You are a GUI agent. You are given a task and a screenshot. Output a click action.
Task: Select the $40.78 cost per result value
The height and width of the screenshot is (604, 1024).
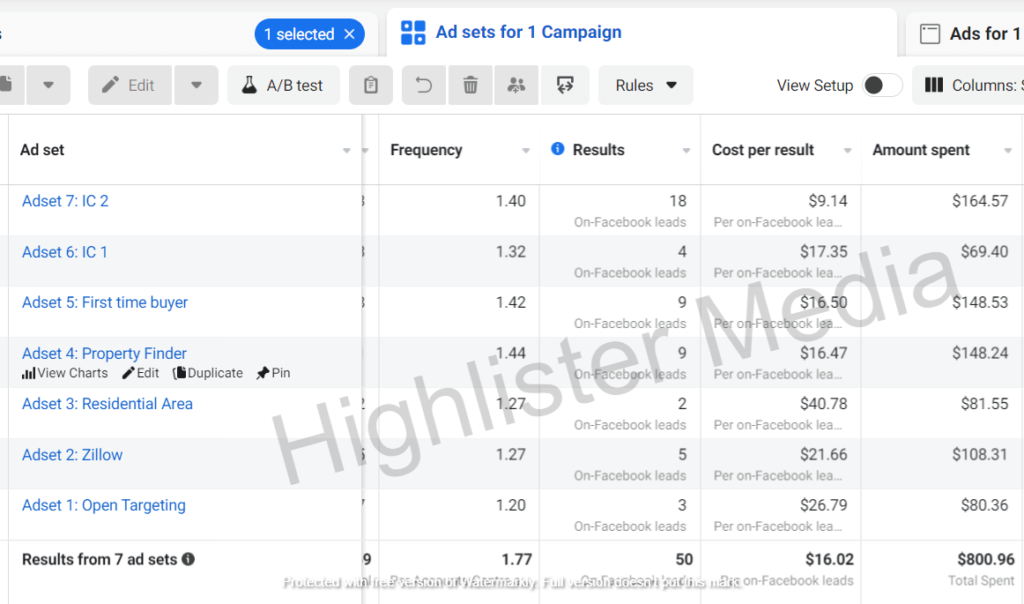(824, 404)
